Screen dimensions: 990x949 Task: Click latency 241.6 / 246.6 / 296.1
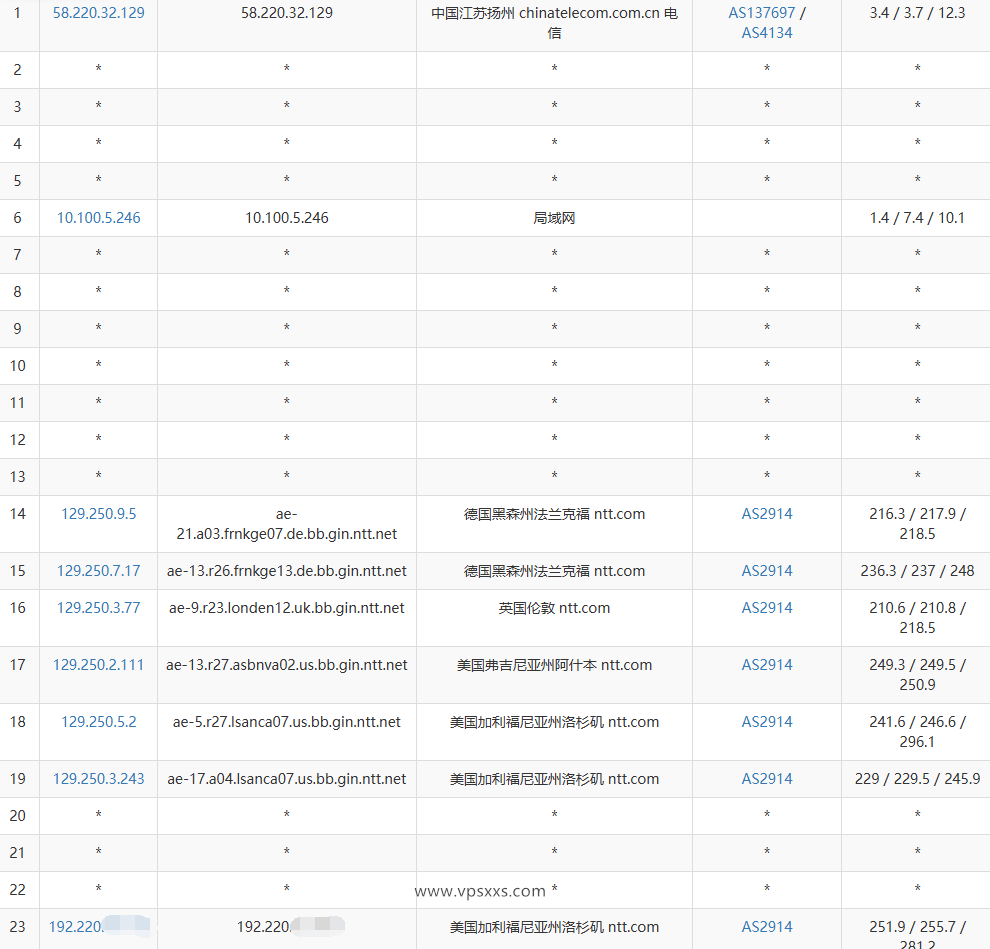click(x=917, y=732)
